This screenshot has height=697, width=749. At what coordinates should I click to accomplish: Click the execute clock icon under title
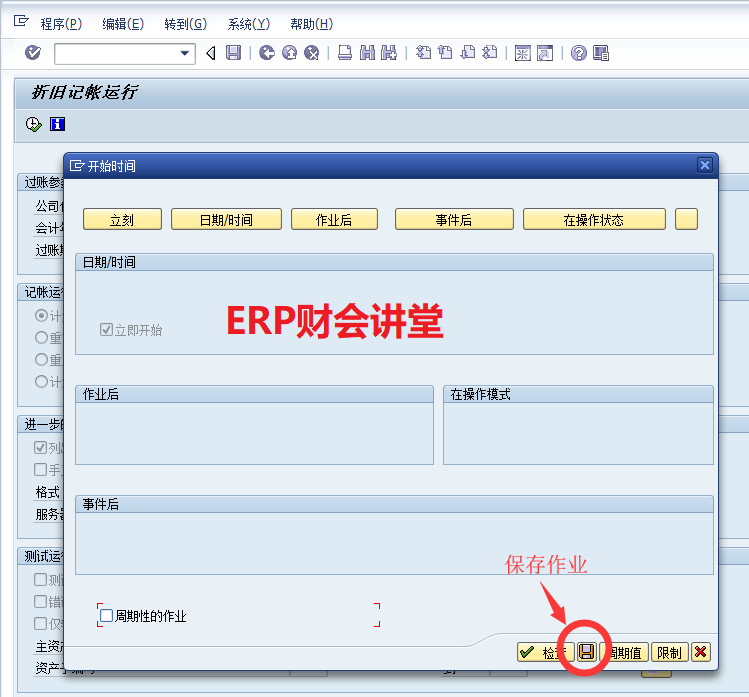point(34,124)
